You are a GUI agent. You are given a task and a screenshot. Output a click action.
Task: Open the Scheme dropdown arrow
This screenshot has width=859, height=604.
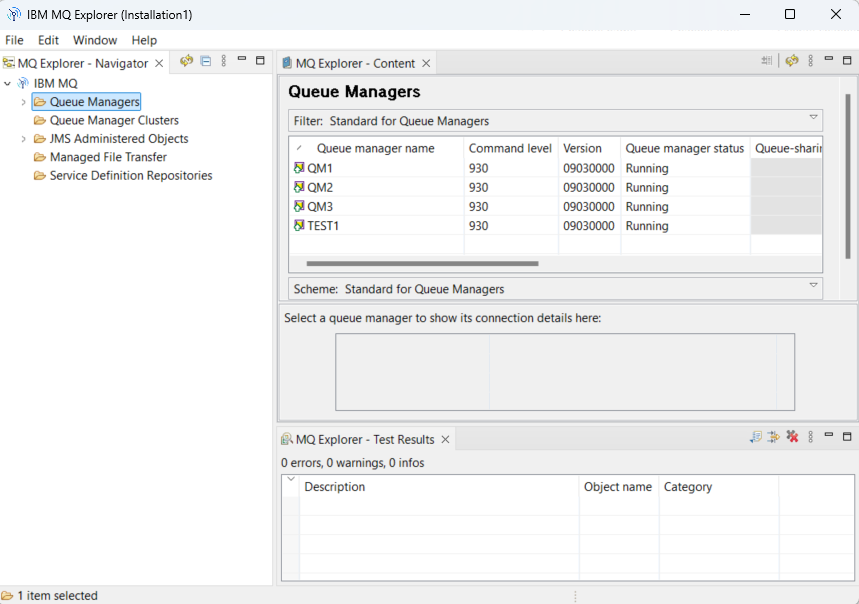tap(813, 286)
